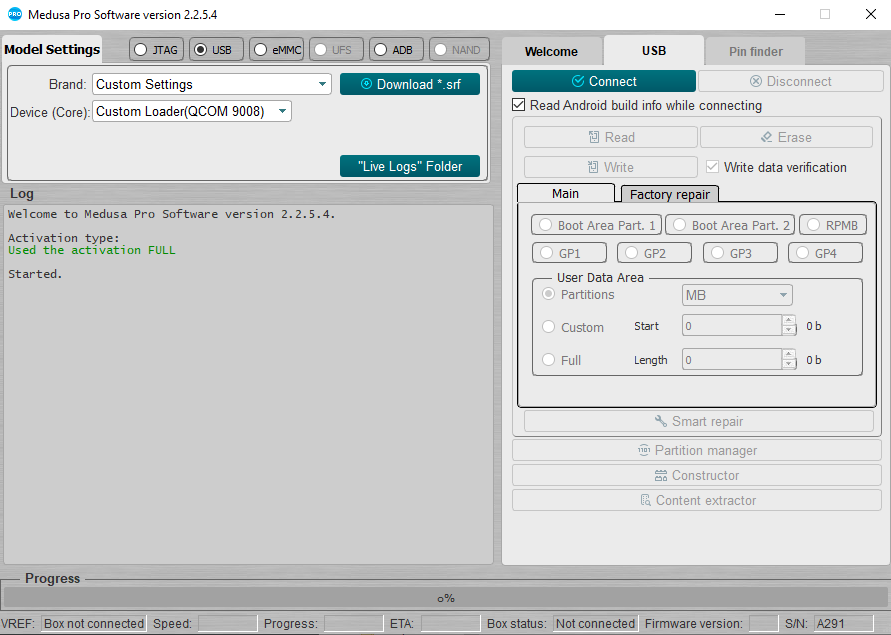Viewport: 891px width, 635px height.
Task: Decrease the Length value with down arrow
Action: pyautogui.click(x=789, y=364)
